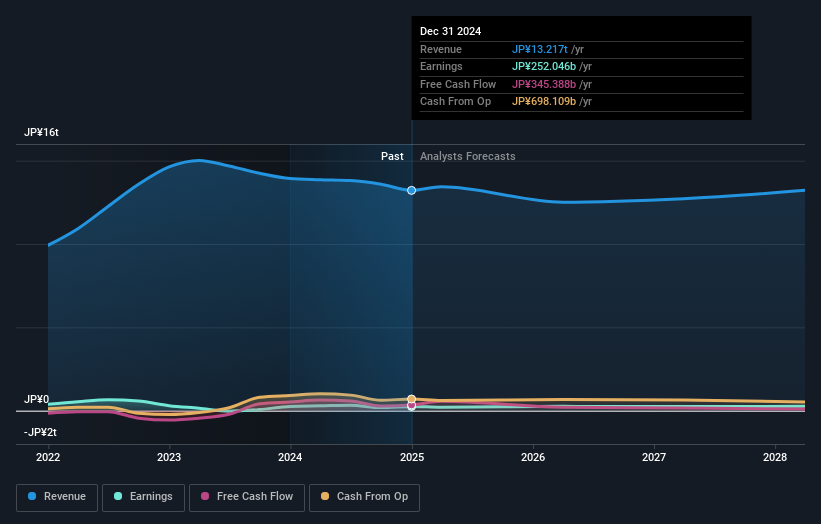Click the 2026 x-axis label
This screenshot has height=524, width=821.
click(x=533, y=457)
